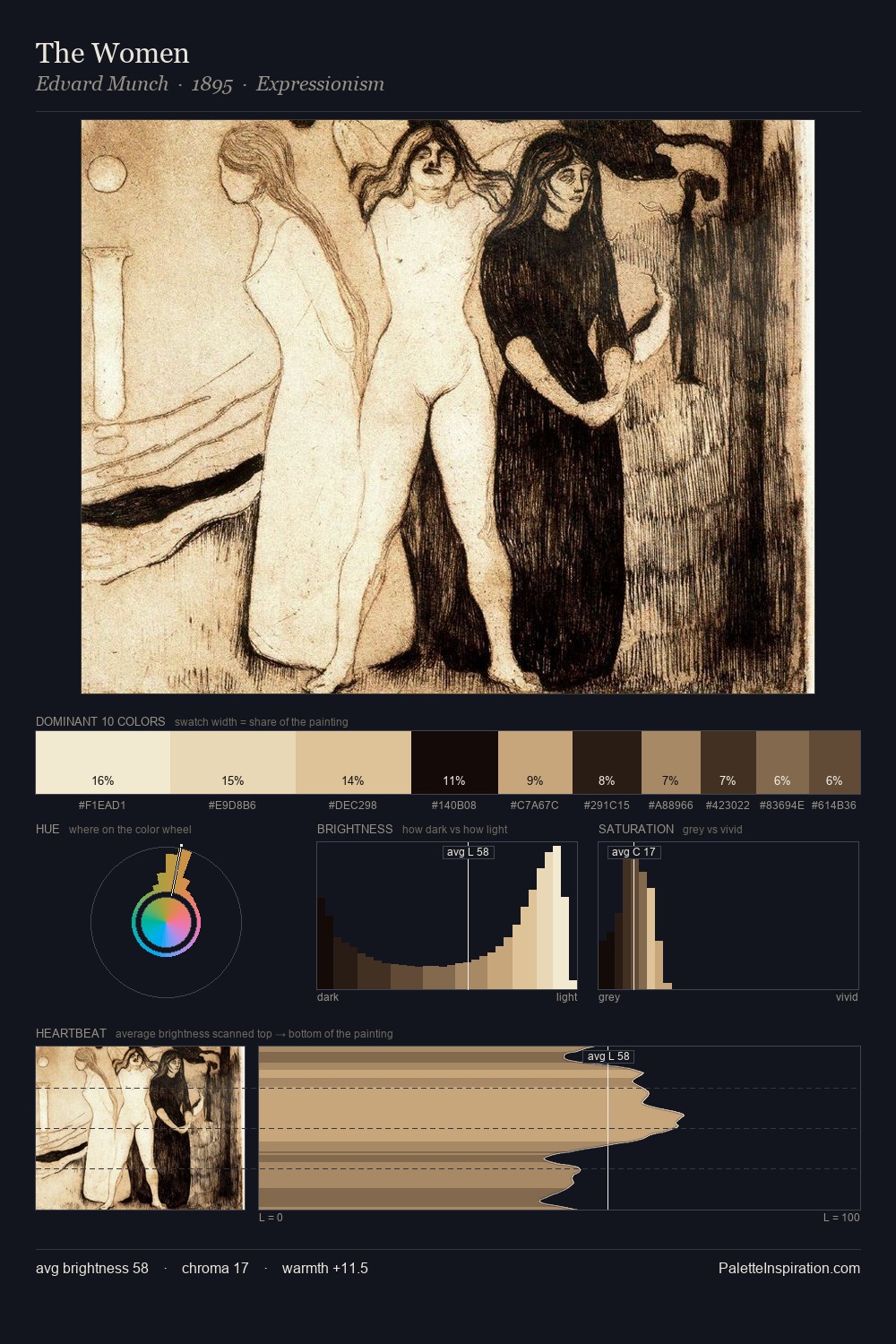Viewport: 896px width, 1344px height.
Task: Click the saturation histogram chart
Action: (728, 916)
